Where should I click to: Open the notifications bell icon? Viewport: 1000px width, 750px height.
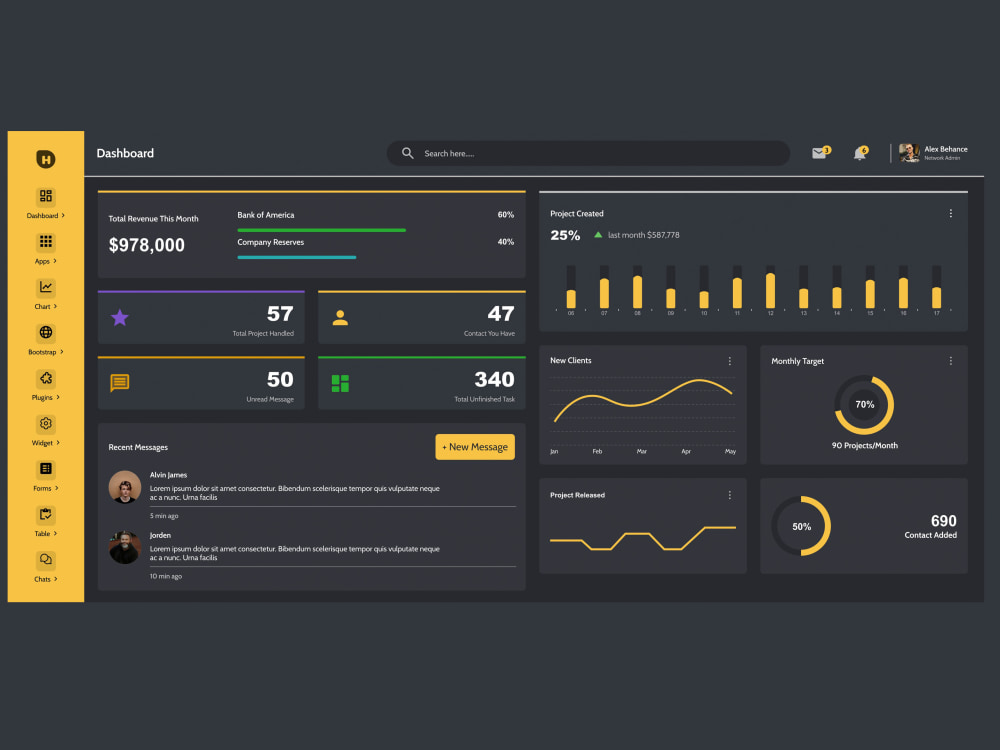coord(860,153)
